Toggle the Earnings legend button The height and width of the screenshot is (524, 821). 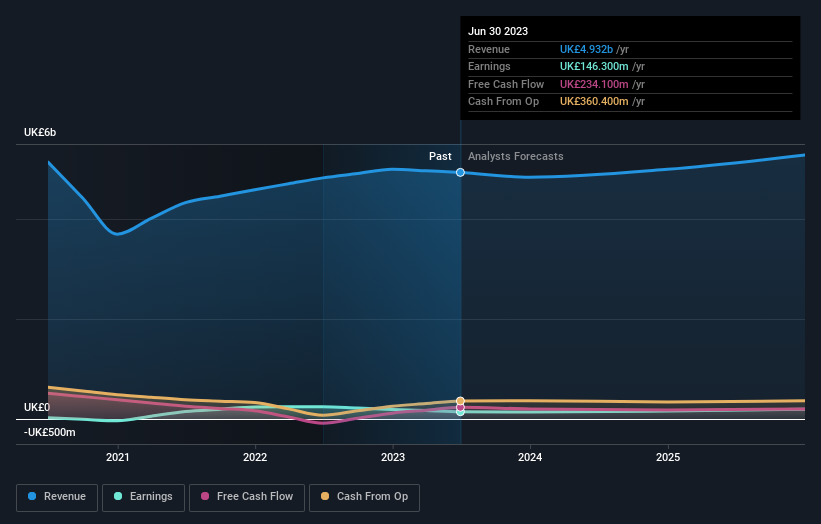point(143,497)
